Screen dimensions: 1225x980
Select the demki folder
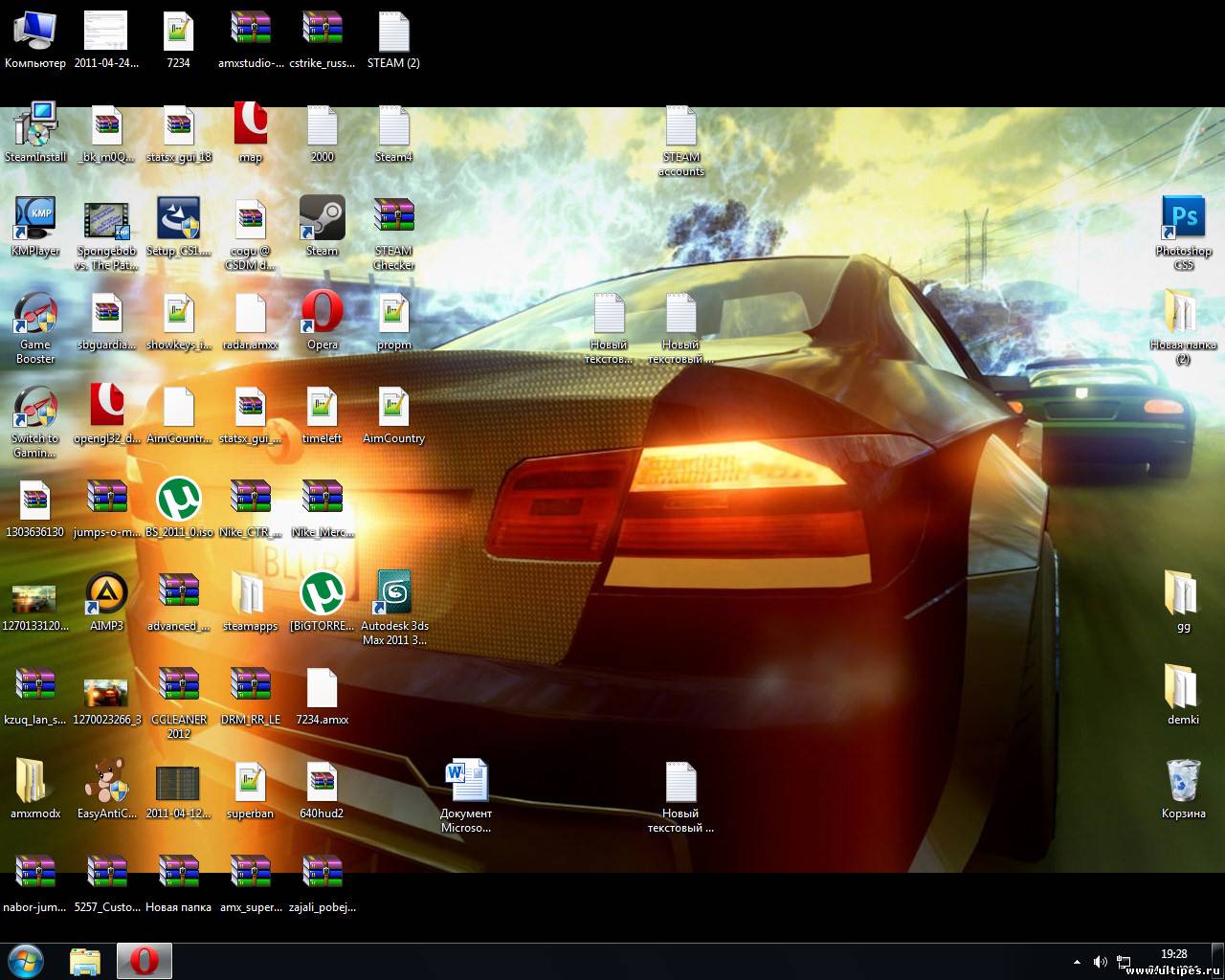(1183, 688)
